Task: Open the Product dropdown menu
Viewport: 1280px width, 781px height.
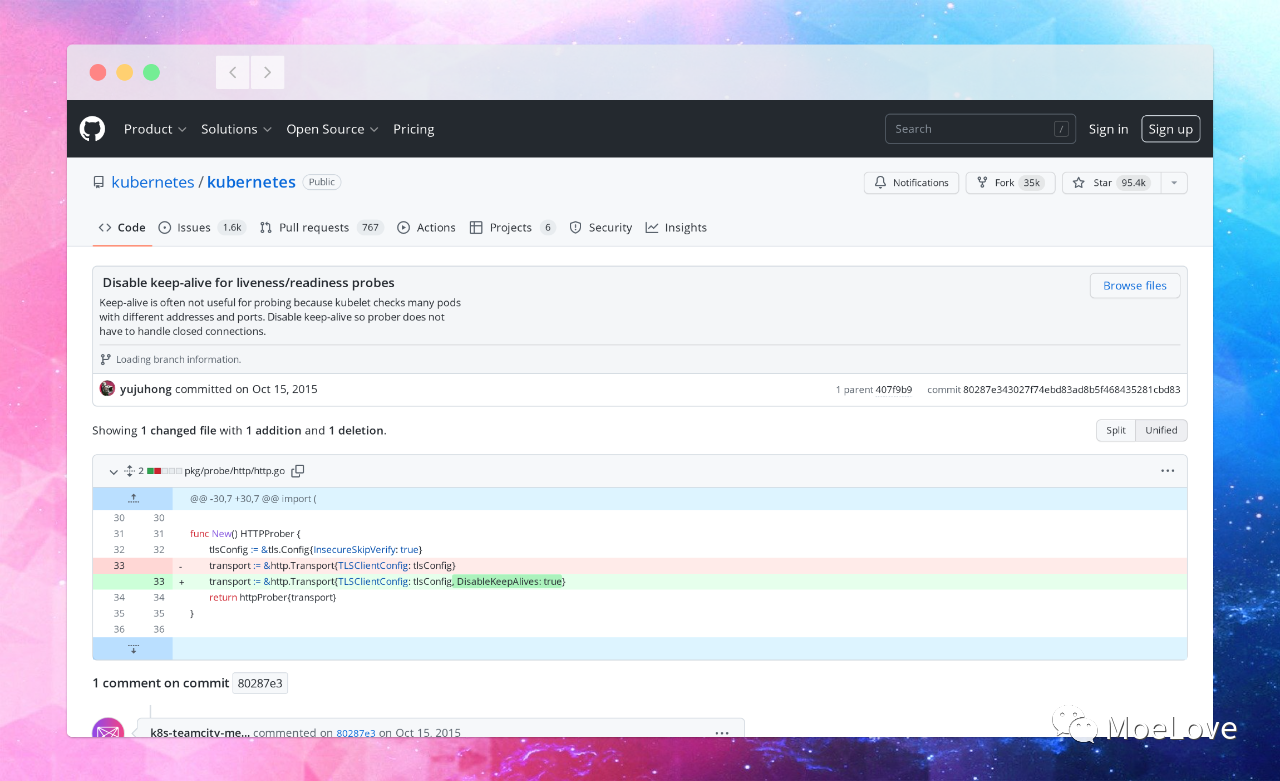Action: coord(155,129)
